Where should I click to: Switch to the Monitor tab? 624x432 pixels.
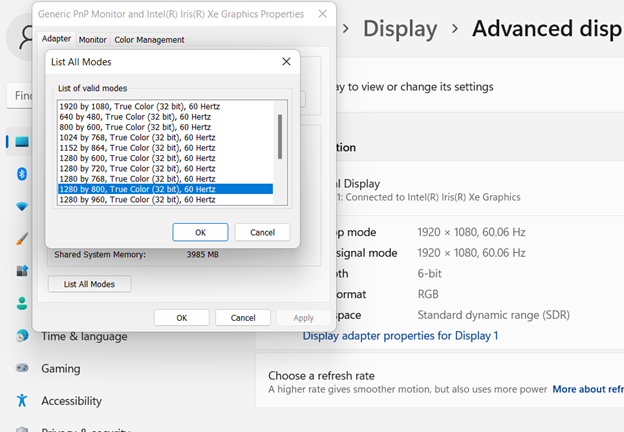pyautogui.click(x=92, y=40)
